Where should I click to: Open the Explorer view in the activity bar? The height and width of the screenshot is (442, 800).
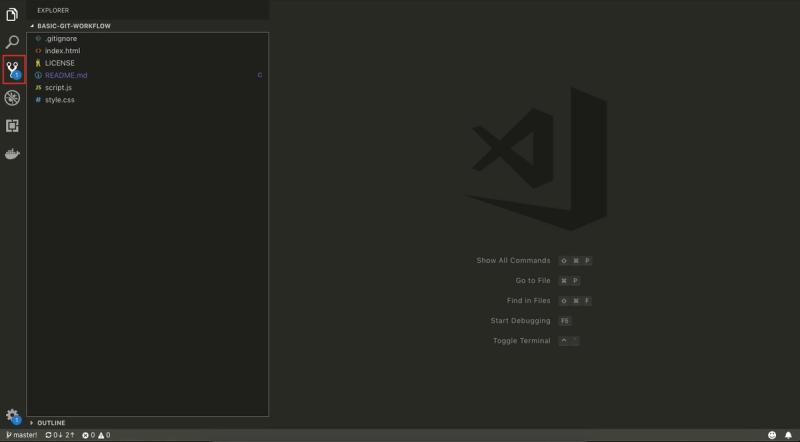pyautogui.click(x=12, y=14)
